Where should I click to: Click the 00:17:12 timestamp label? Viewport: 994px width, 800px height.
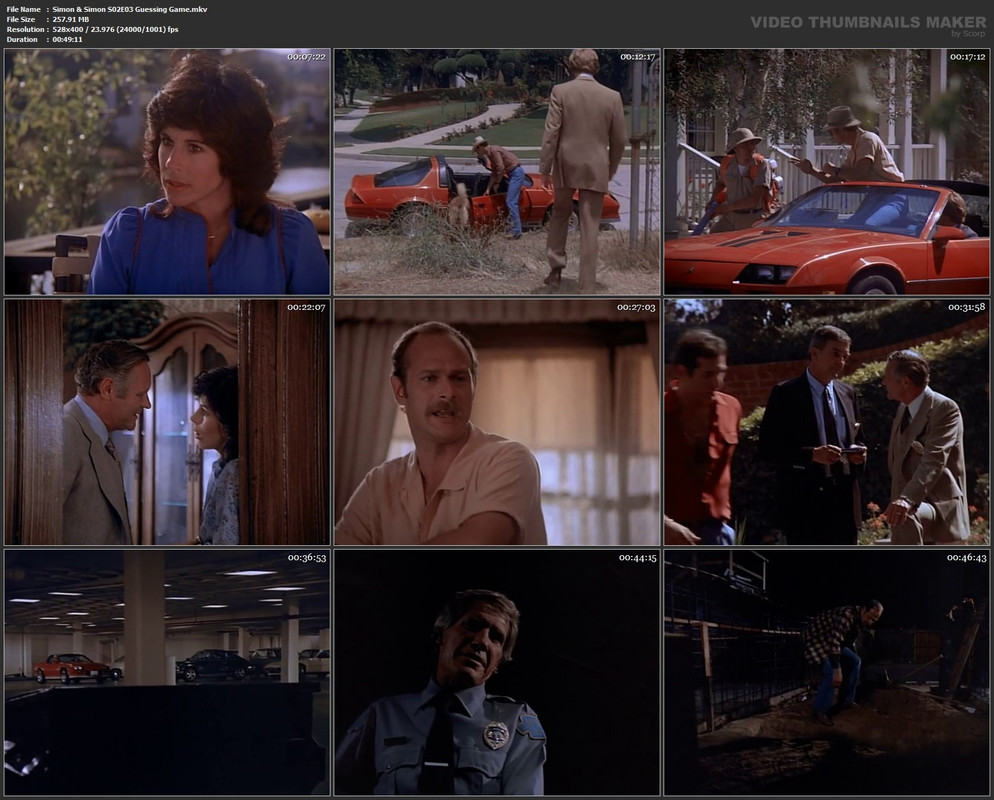pos(967,57)
